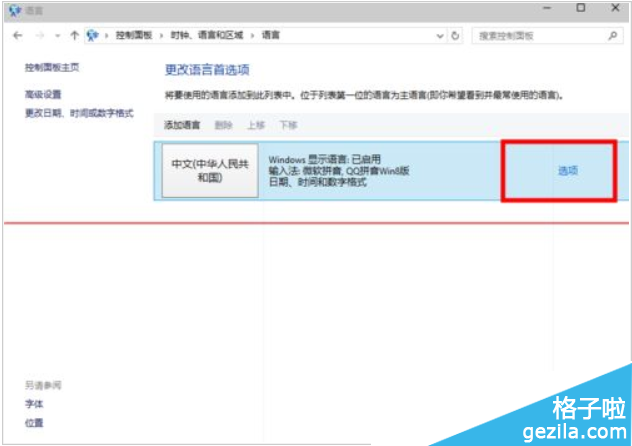This screenshot has width=632, height=446.
Task: Go up one level with up arrow
Action: pyautogui.click(x=75, y=35)
